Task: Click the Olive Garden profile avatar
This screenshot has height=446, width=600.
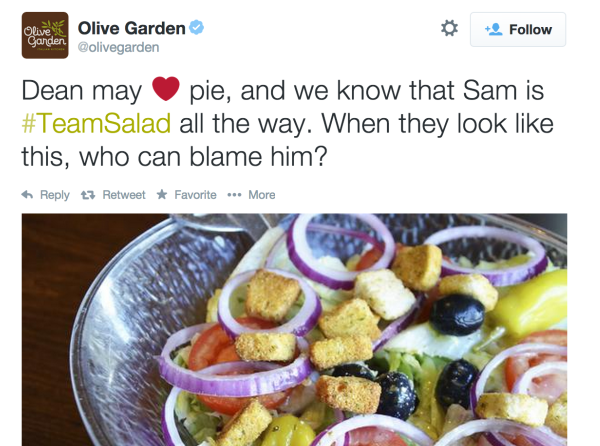Action: tap(45, 35)
